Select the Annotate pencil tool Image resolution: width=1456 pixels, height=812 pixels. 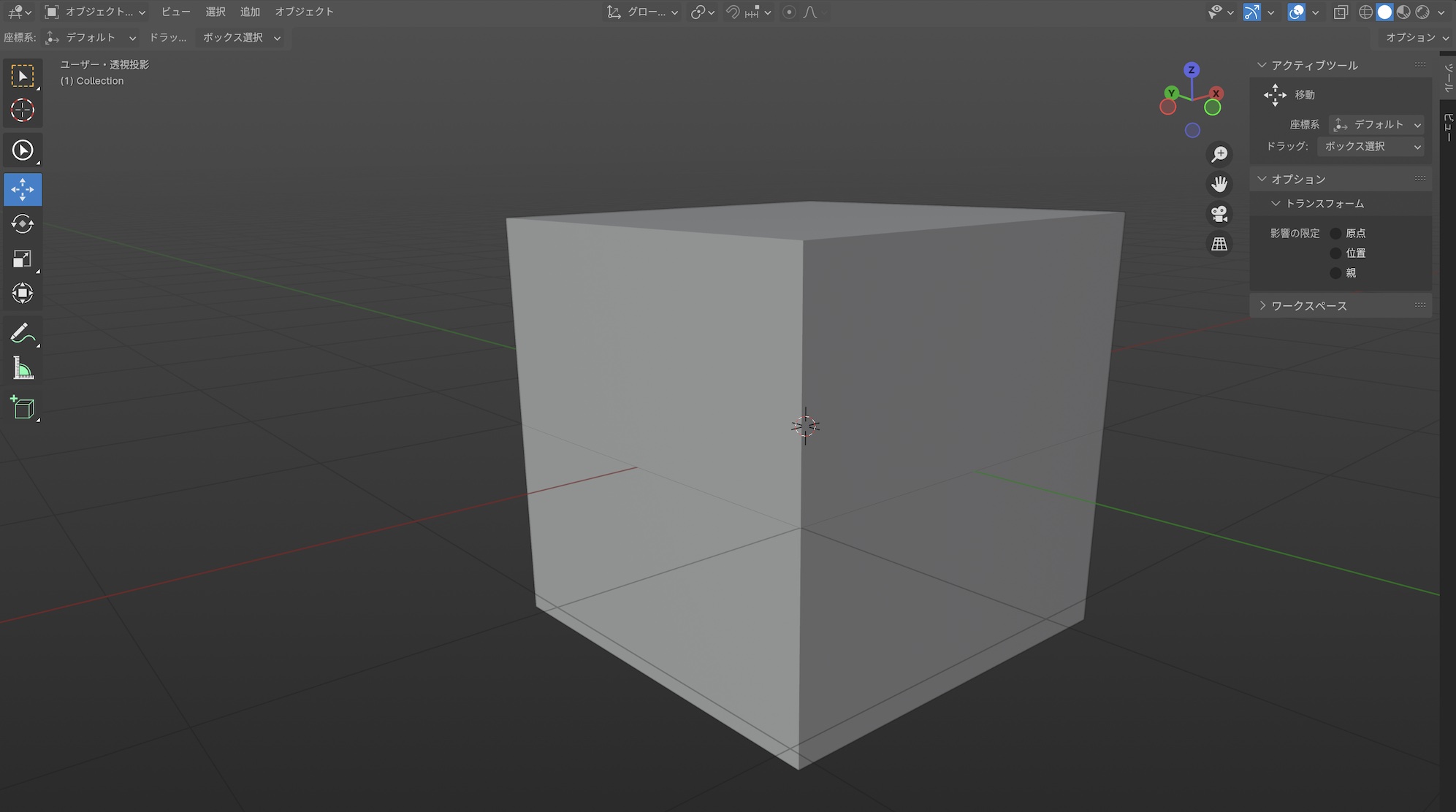pyautogui.click(x=23, y=334)
